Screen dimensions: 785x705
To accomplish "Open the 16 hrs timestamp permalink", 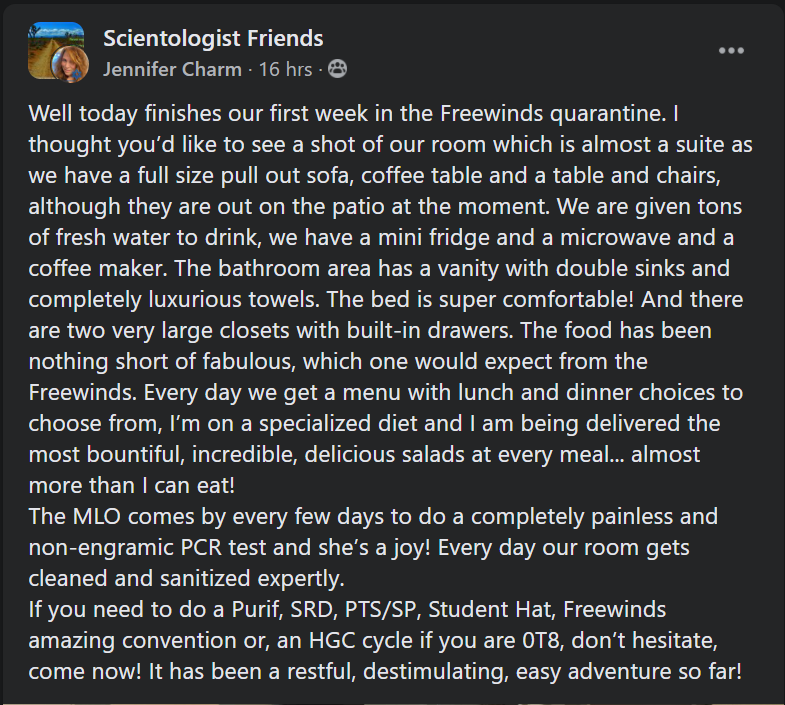I will [x=285, y=70].
